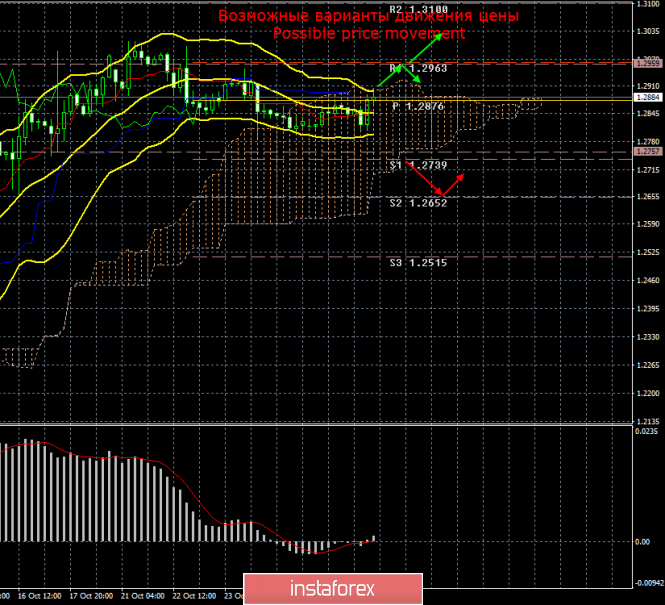The width and height of the screenshot is (665, 605).
Task: Click the S1 1.2739 support label
Action: tap(419, 165)
